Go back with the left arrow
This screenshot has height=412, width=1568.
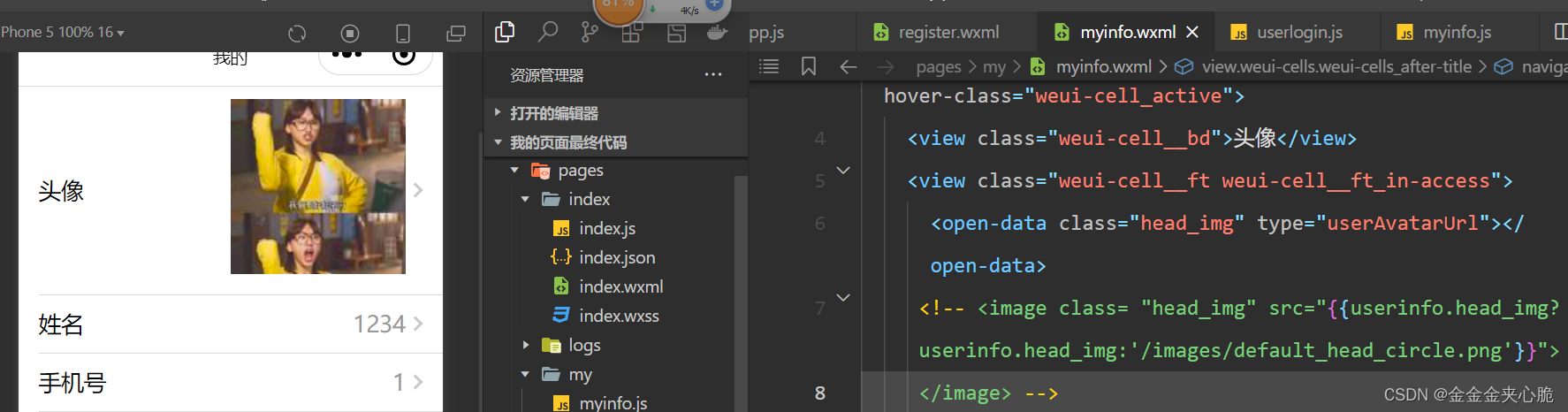click(849, 66)
